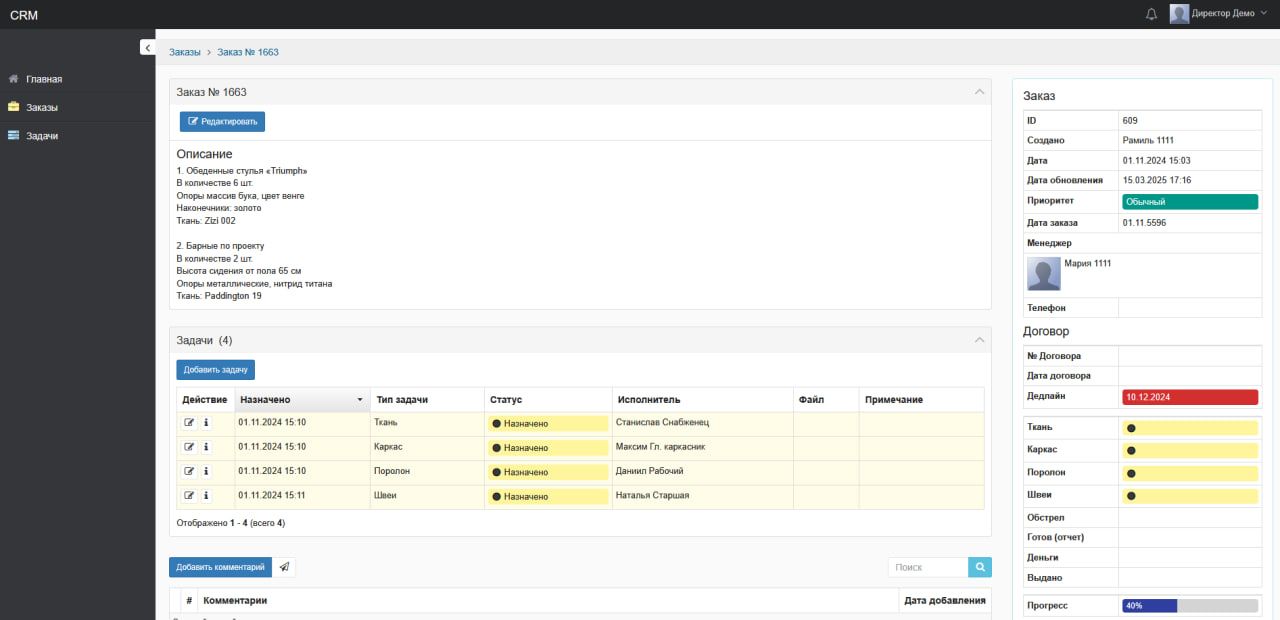Viewport: 1280px width, 620px height.
Task: Show info for the Швеи task
Action: pyautogui.click(x=206, y=495)
